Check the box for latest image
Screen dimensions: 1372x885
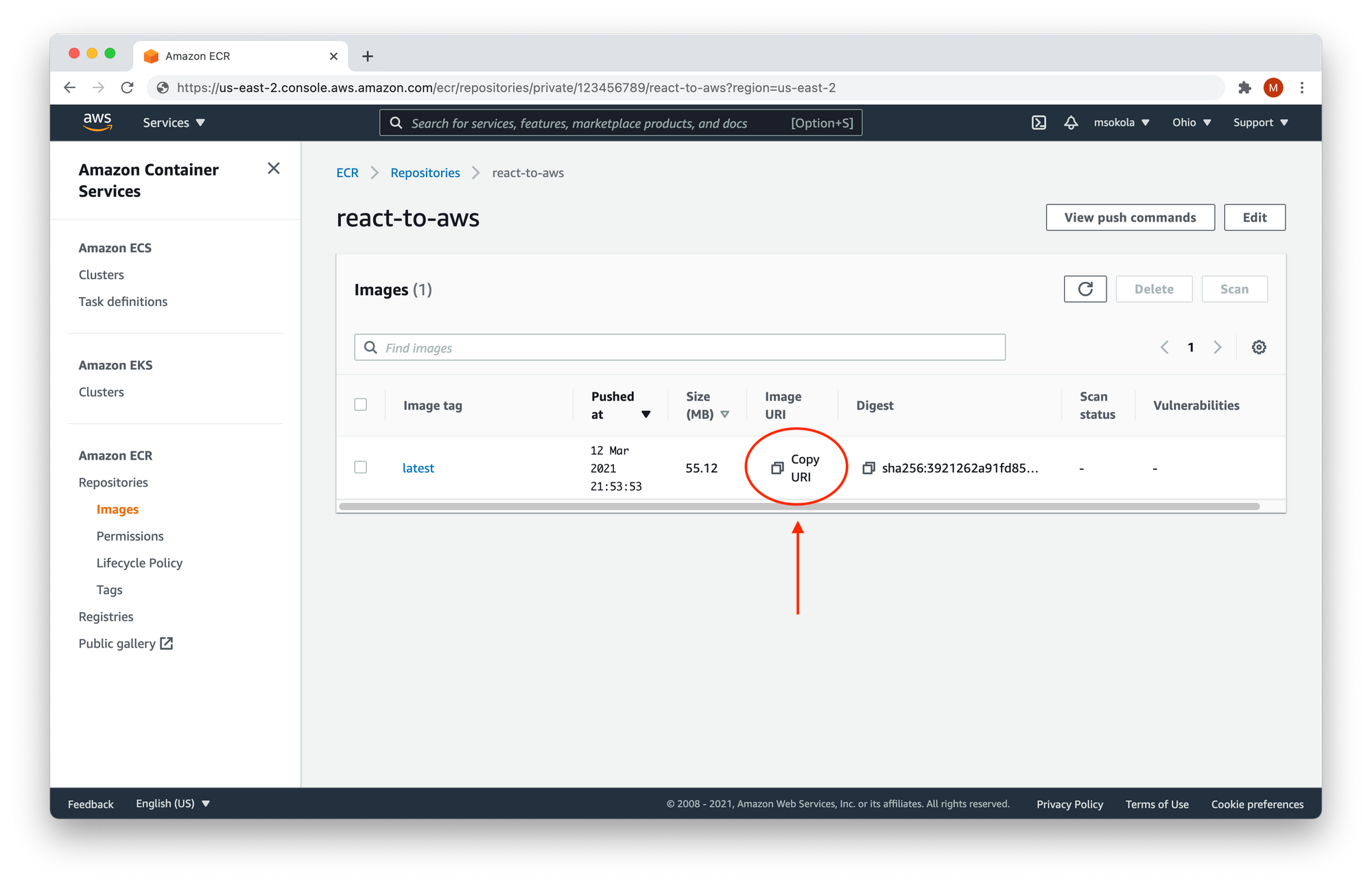tap(361, 467)
